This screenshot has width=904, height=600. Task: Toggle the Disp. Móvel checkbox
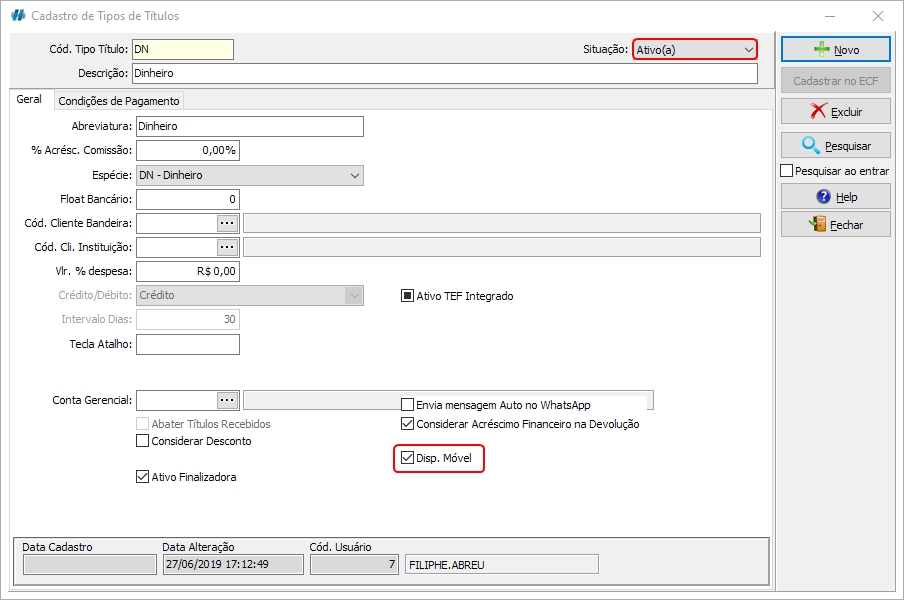[408, 458]
